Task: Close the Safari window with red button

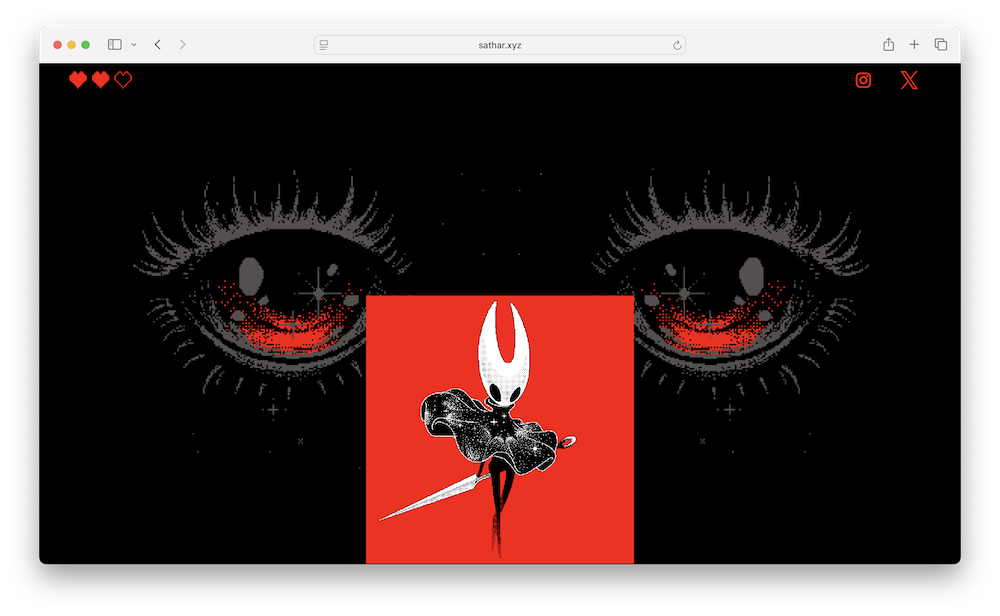Action: pos(57,45)
